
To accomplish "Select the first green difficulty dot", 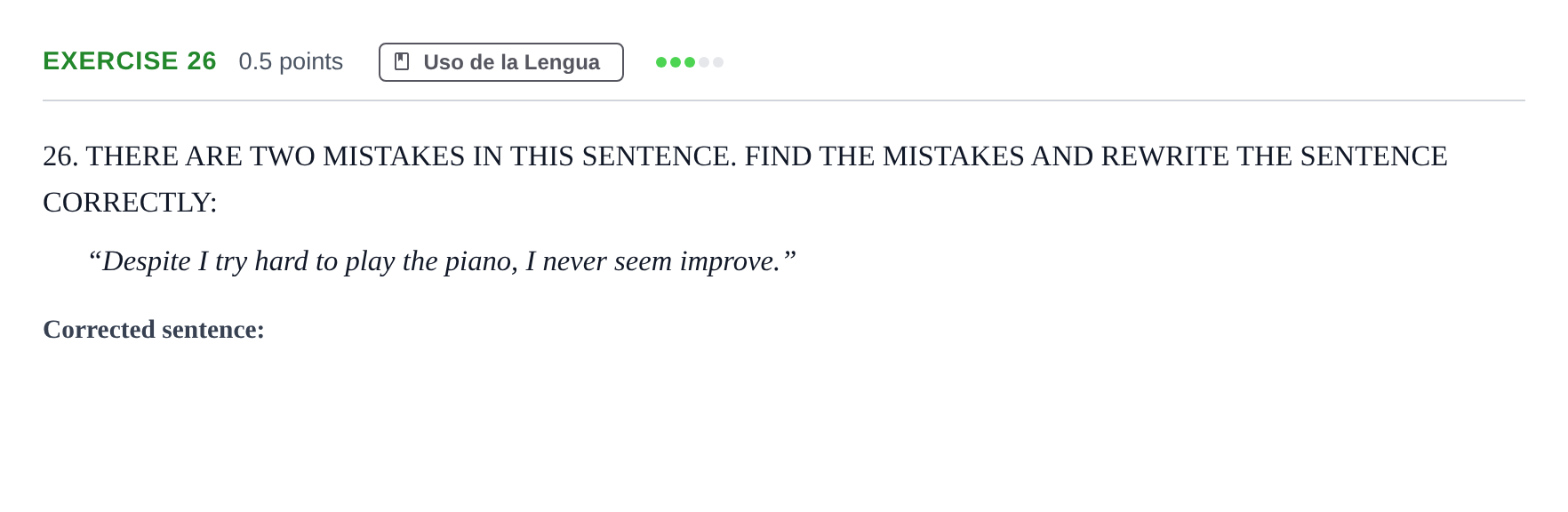I will (661, 62).
